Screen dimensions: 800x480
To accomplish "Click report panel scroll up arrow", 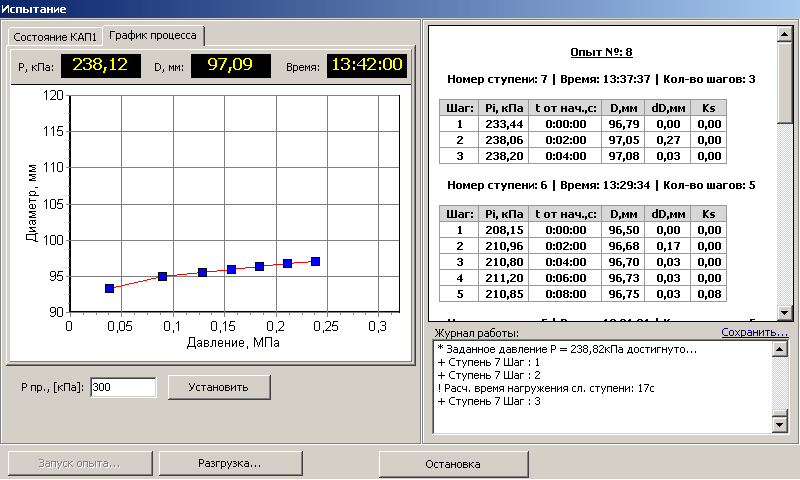I will pyautogui.click(x=784, y=32).
